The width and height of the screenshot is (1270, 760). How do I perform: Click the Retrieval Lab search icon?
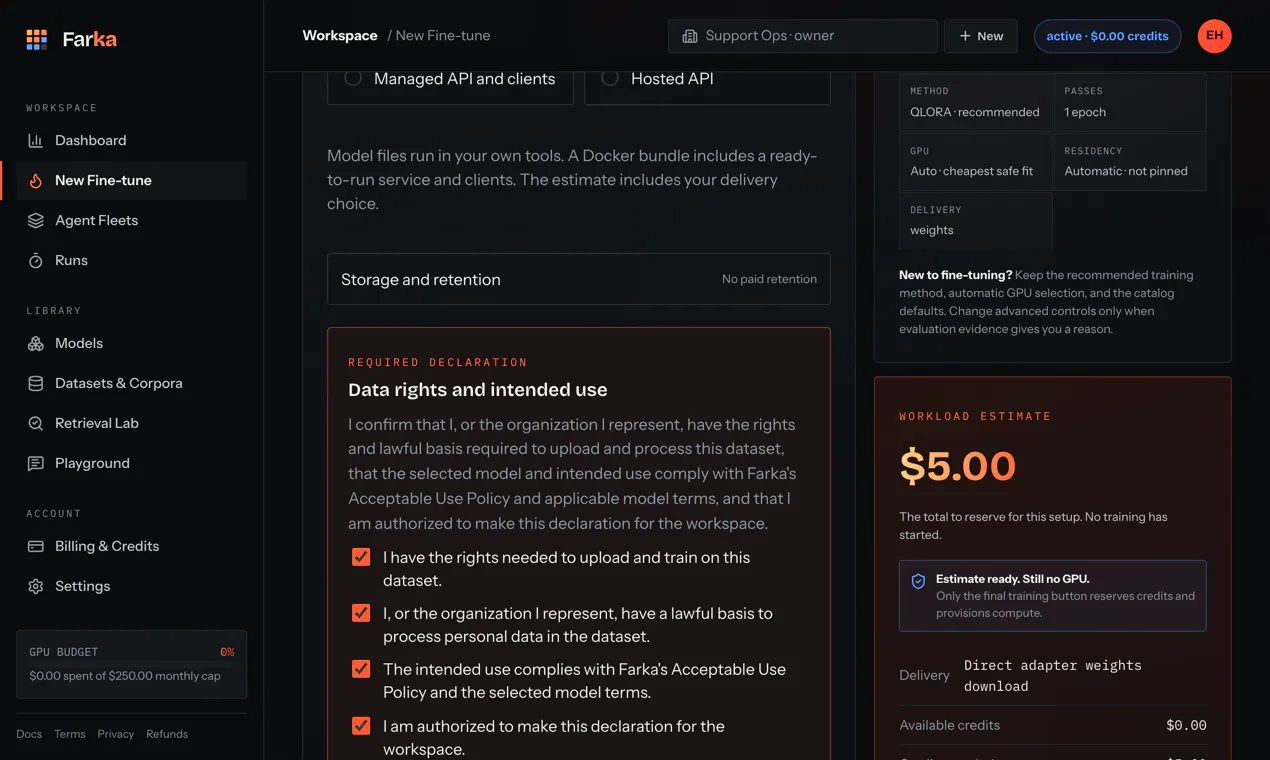pyautogui.click(x=35, y=424)
